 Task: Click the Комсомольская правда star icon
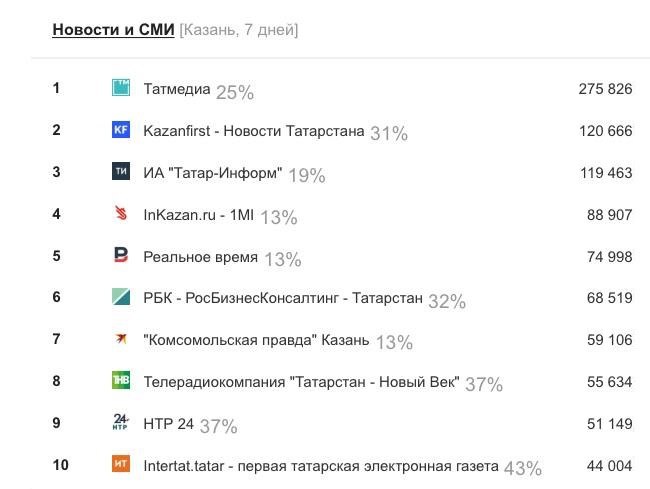click(x=121, y=339)
